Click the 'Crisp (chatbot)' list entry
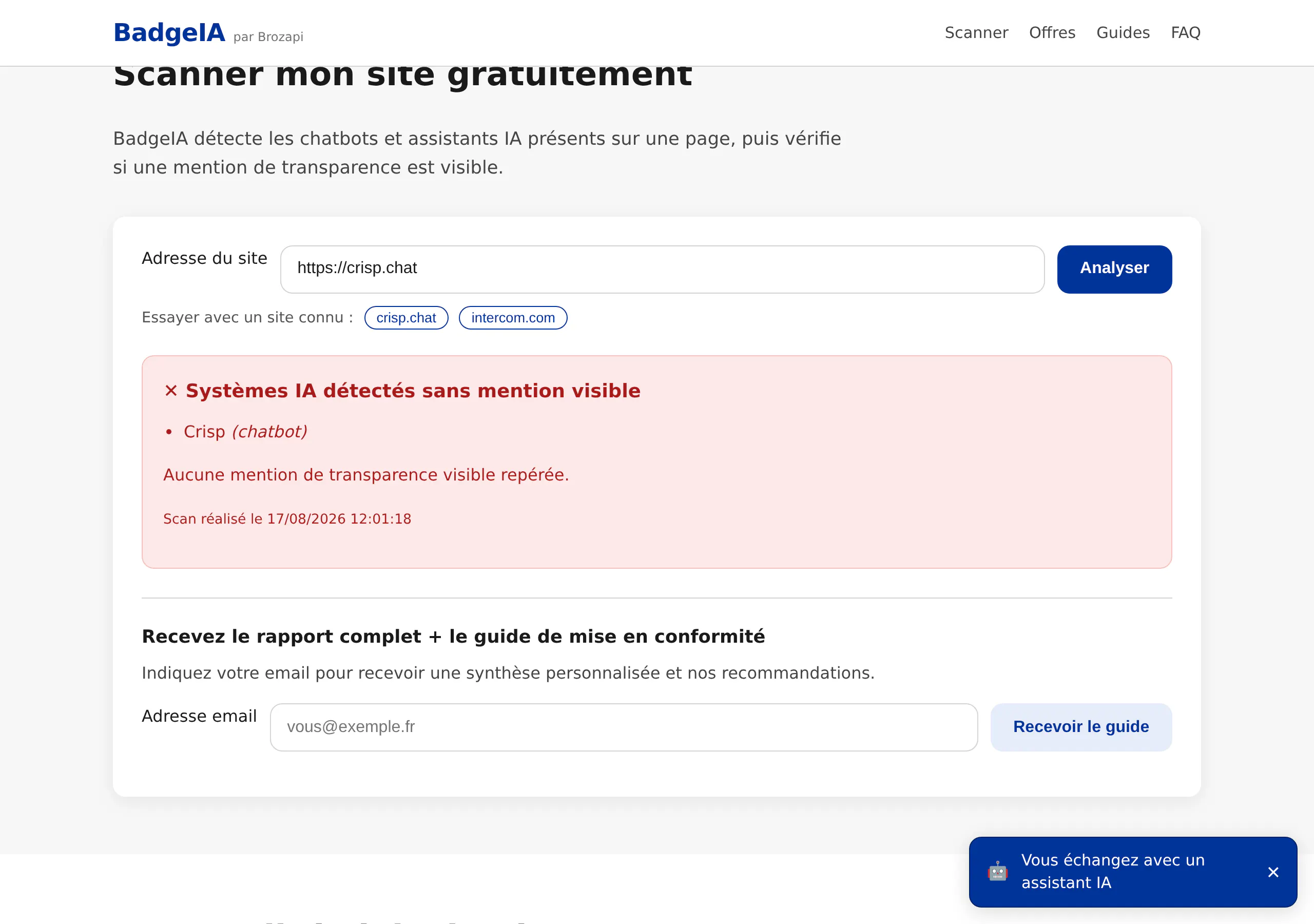The width and height of the screenshot is (1314, 924). (x=245, y=432)
